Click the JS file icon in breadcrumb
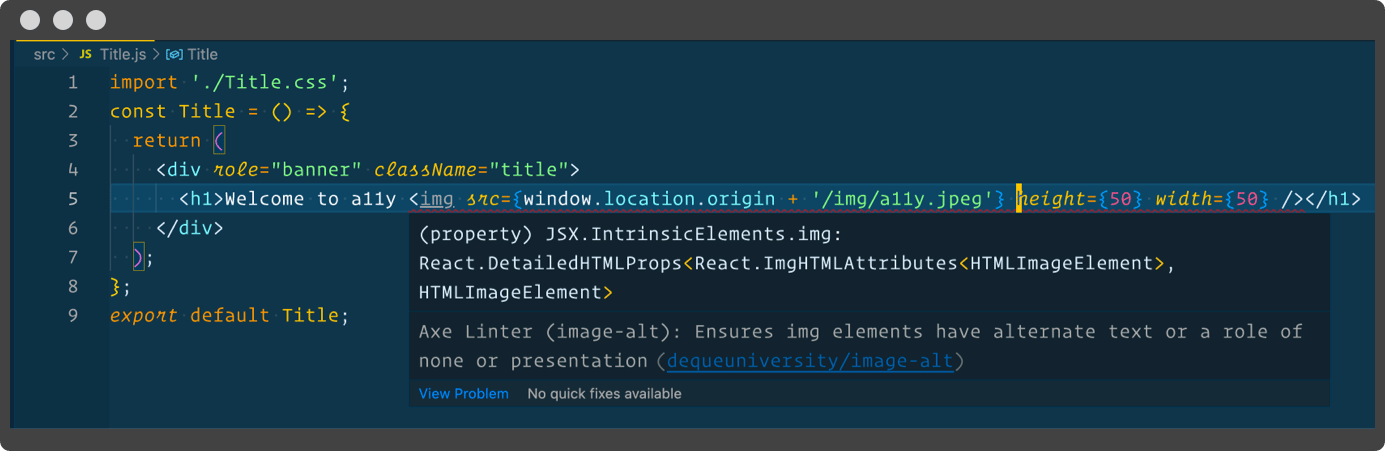 point(85,54)
